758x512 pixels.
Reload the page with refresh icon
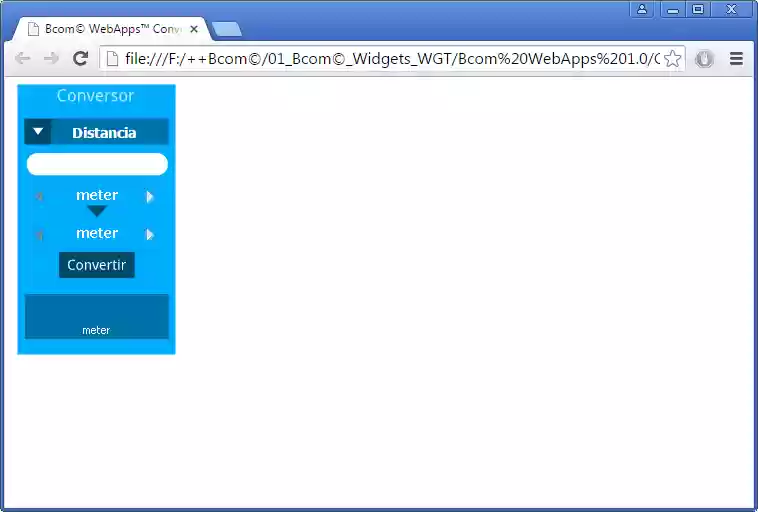[80, 59]
